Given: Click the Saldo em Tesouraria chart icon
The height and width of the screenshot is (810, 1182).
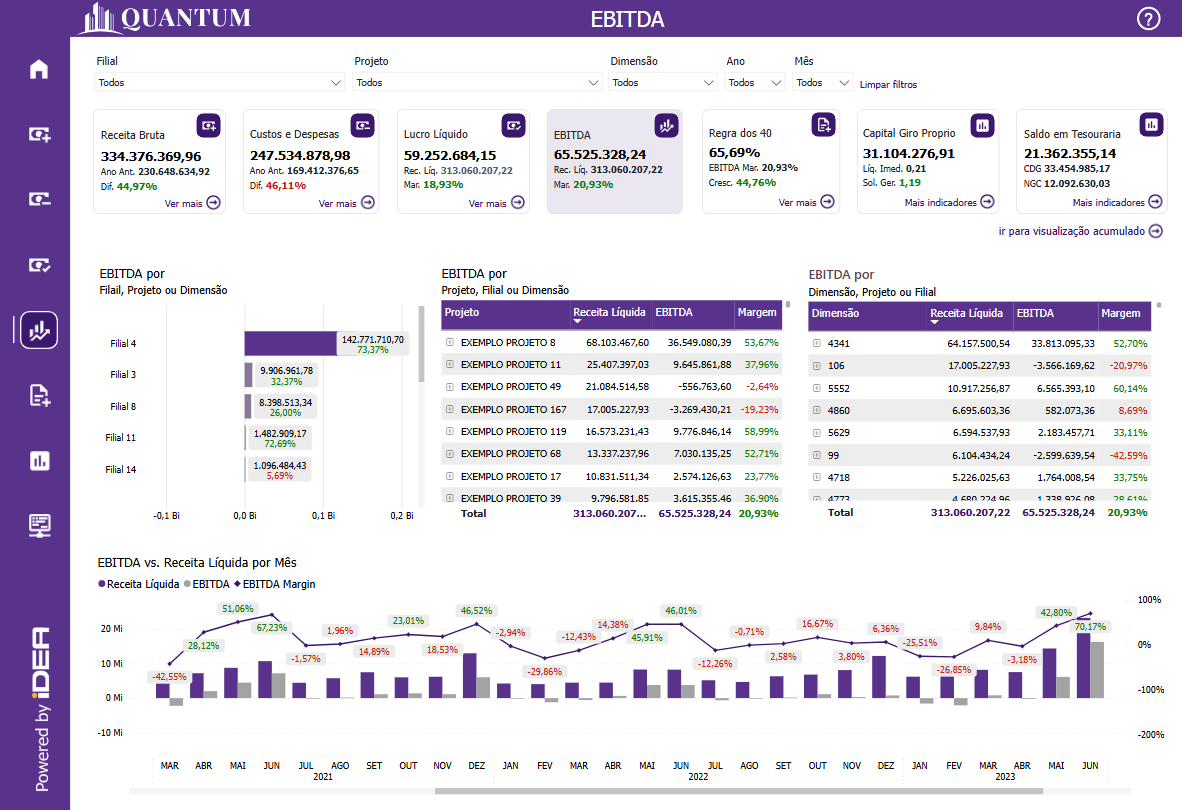Looking at the screenshot, I should [1152, 125].
